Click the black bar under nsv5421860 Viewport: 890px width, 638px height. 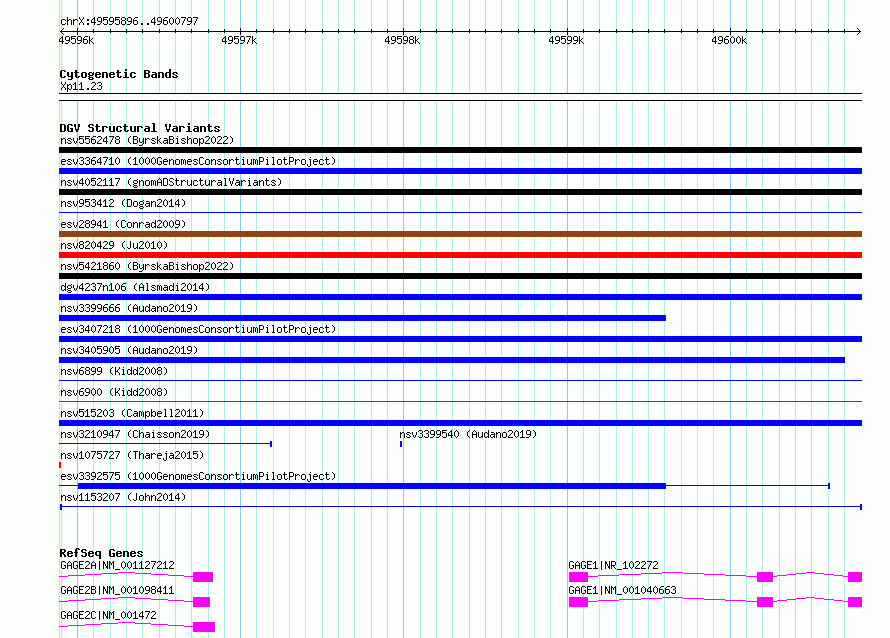pos(460,276)
